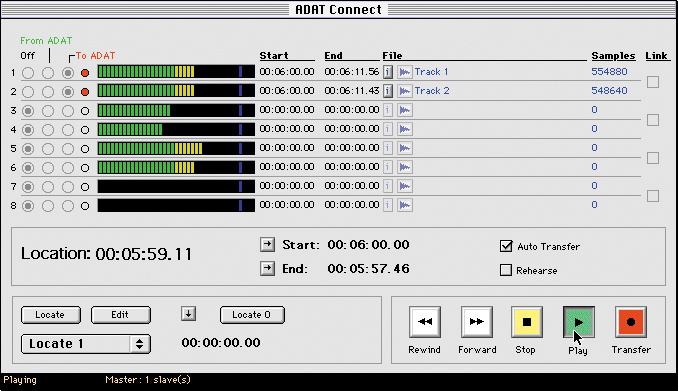The width and height of the screenshot is (678, 391).
Task: Select From ADAT for track 1
Action: pos(48,73)
